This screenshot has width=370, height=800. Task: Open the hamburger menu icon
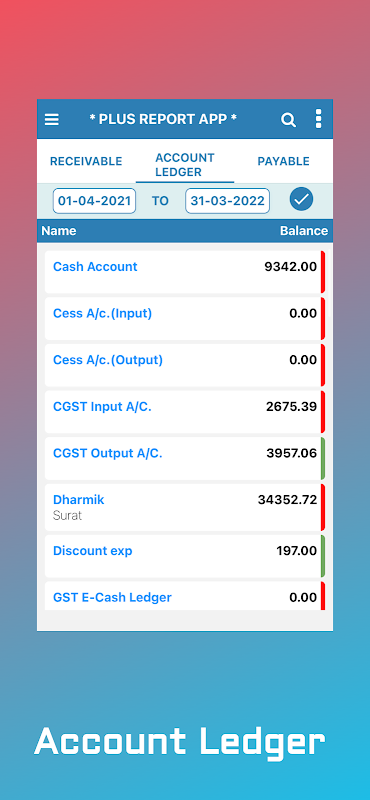click(x=52, y=119)
